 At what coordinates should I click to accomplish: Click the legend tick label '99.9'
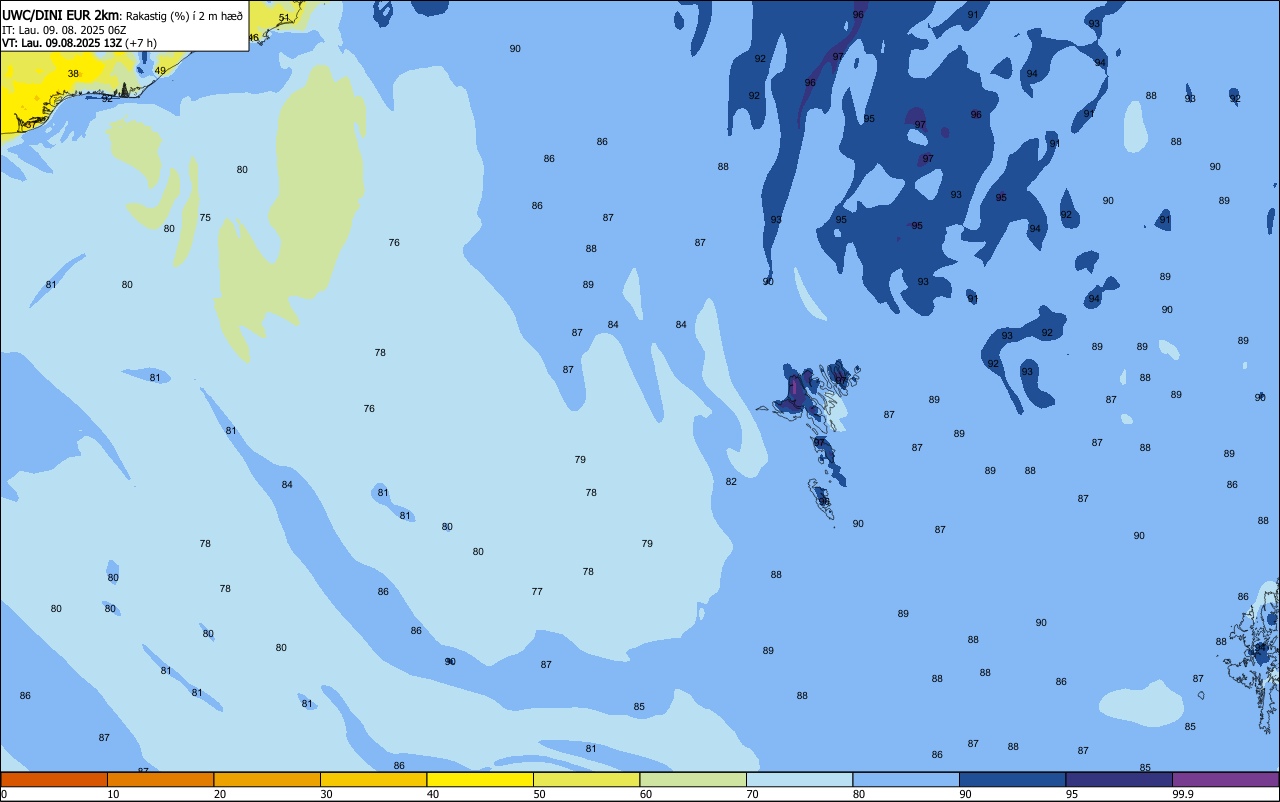[1183, 794]
